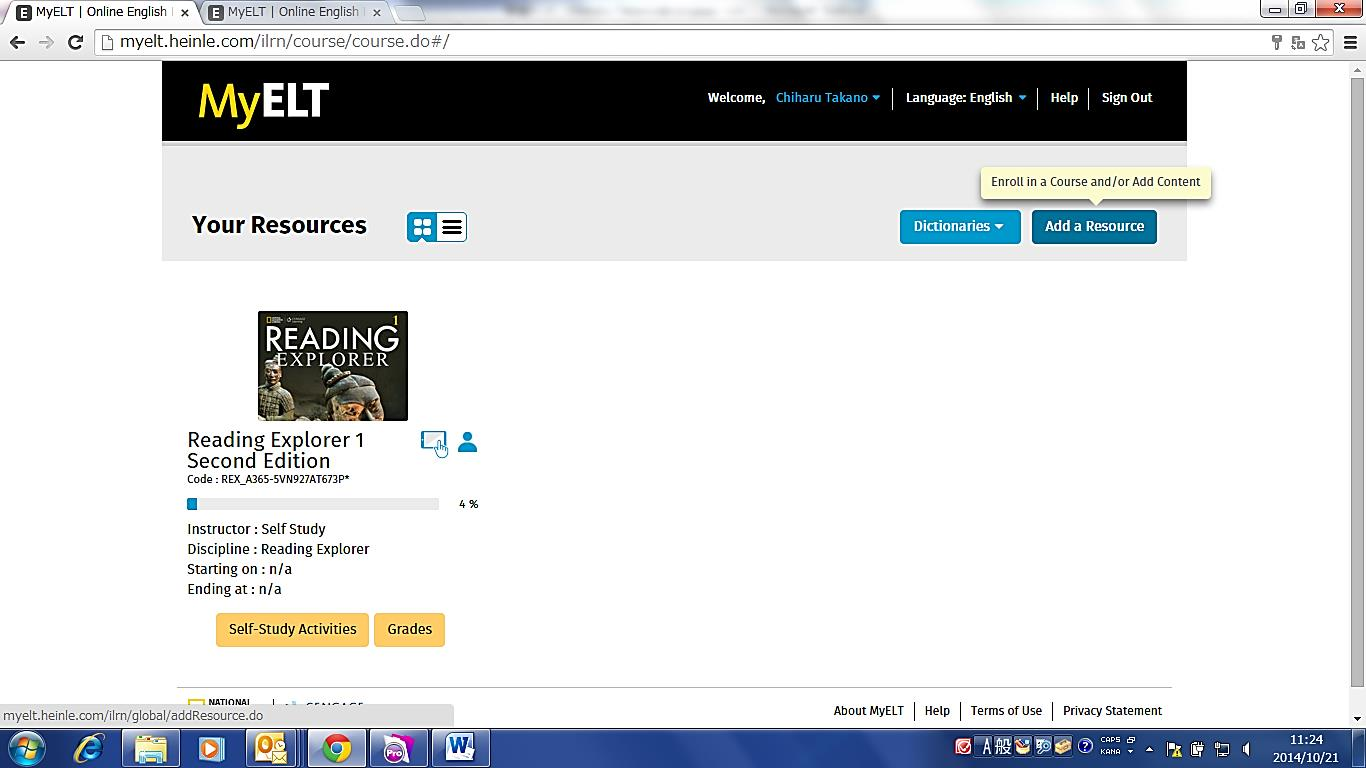Click Sign Out
The height and width of the screenshot is (768, 1366).
[x=1127, y=97]
